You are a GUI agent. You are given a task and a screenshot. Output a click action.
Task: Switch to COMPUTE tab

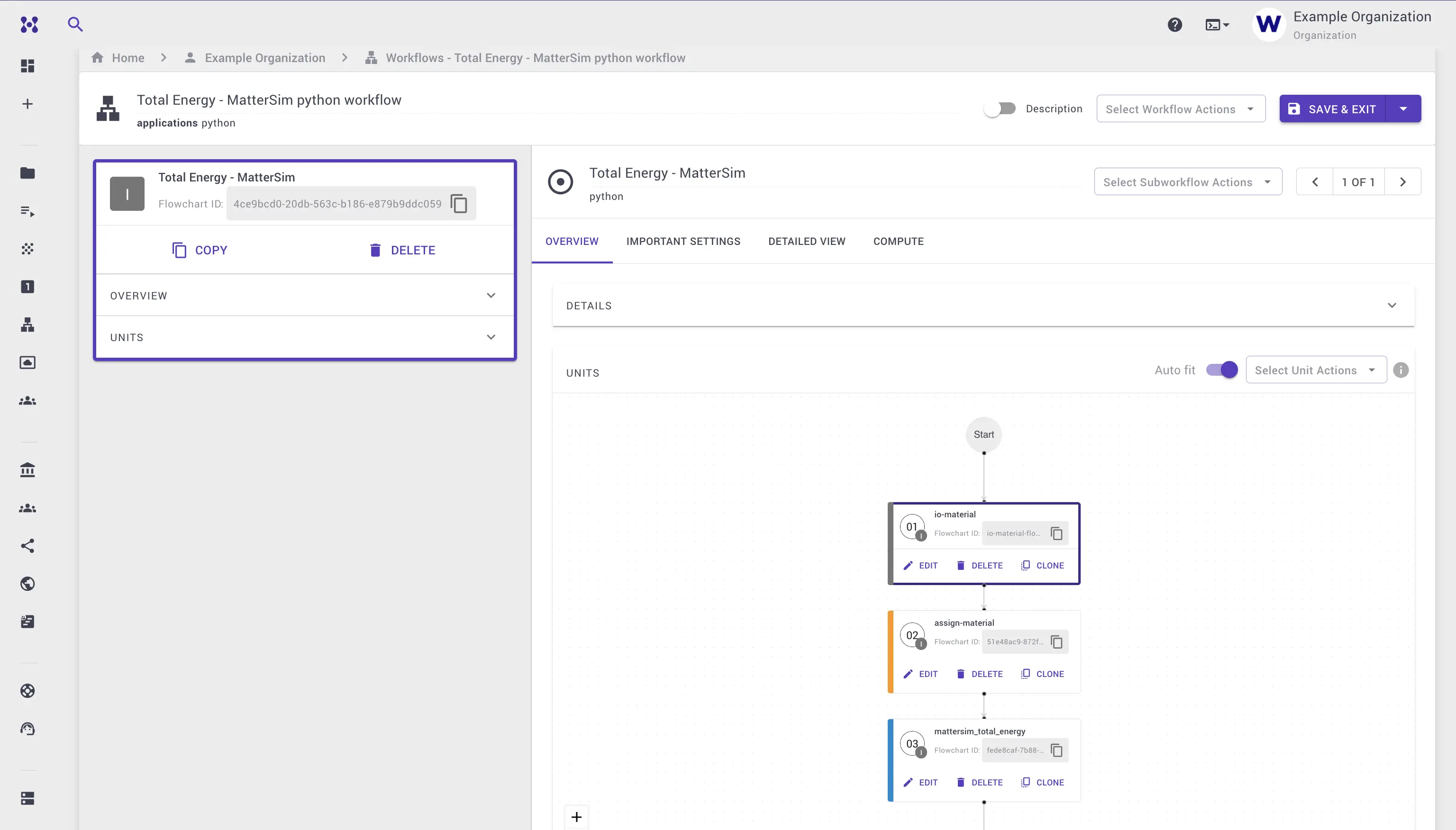898,242
